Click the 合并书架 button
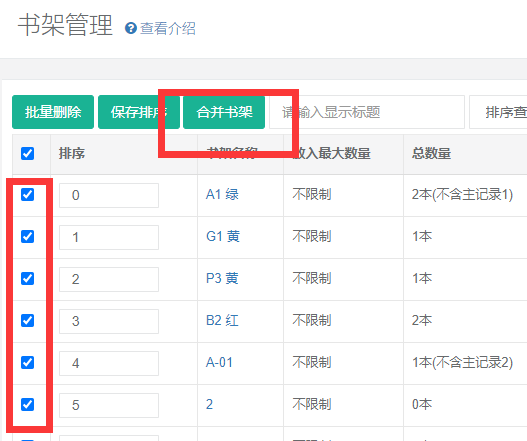Screen dimensions: 527x441 pos(224,112)
